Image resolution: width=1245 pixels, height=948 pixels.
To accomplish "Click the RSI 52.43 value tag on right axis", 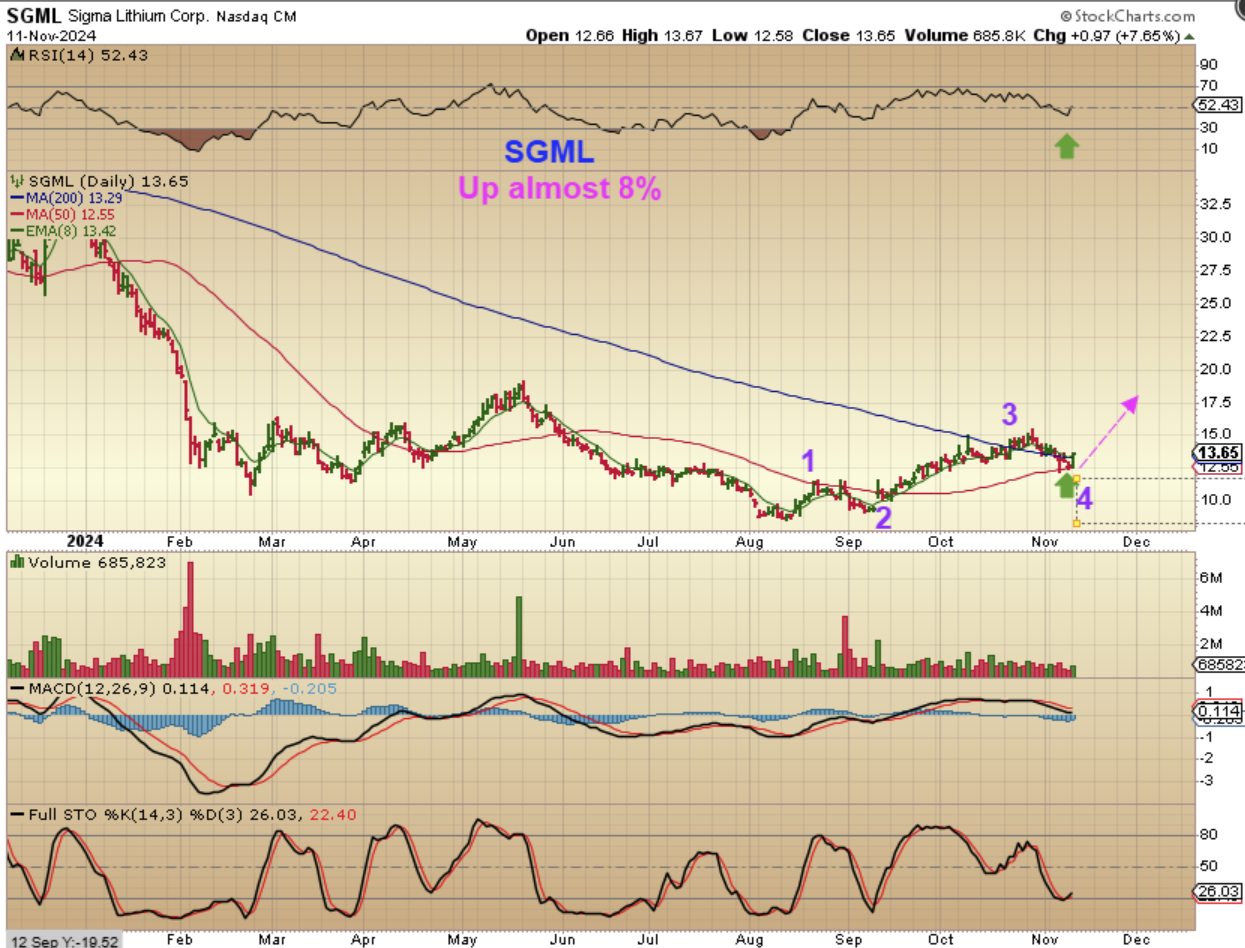I will [1217, 104].
